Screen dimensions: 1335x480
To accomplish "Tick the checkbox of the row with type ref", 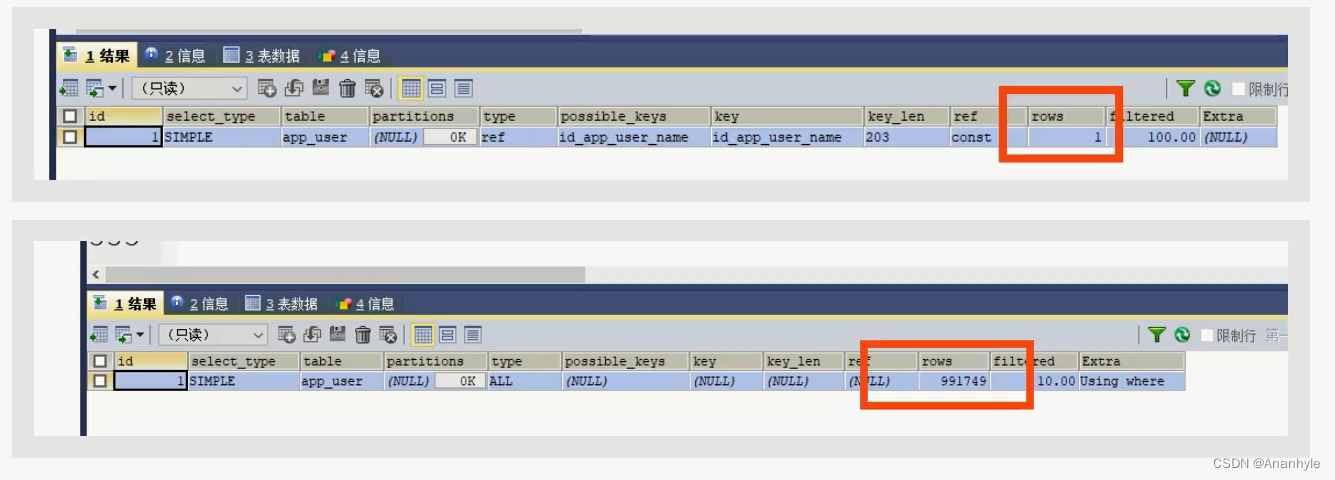I will (x=70, y=137).
